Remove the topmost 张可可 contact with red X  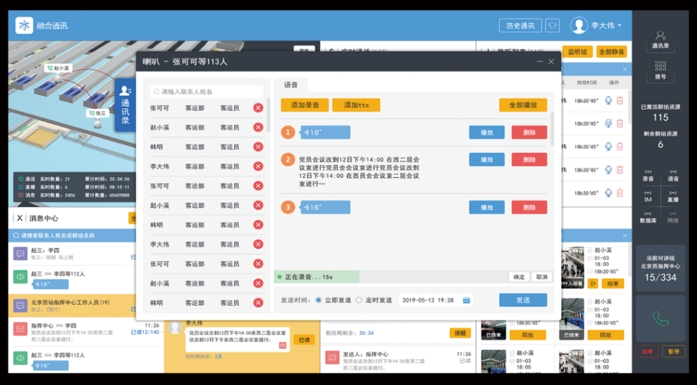point(258,108)
